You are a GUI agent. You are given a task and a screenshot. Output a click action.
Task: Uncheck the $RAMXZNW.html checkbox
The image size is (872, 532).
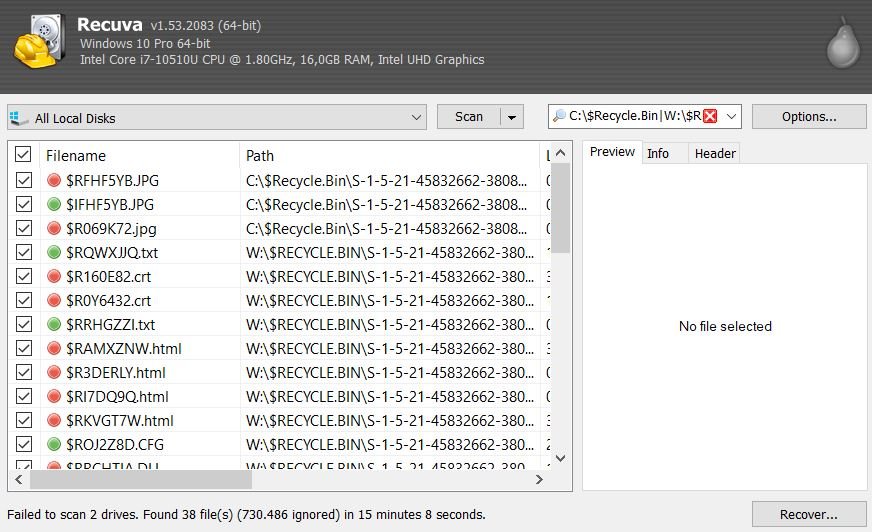point(24,348)
